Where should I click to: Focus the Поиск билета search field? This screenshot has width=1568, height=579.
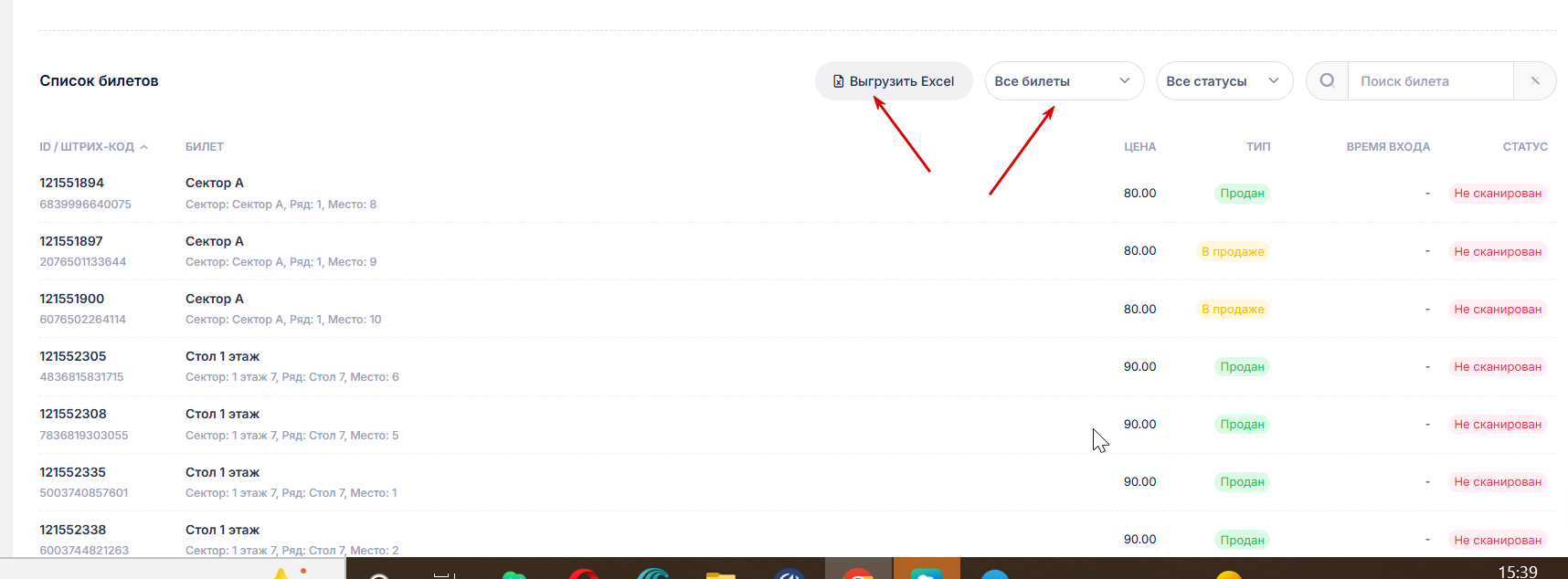(1431, 81)
